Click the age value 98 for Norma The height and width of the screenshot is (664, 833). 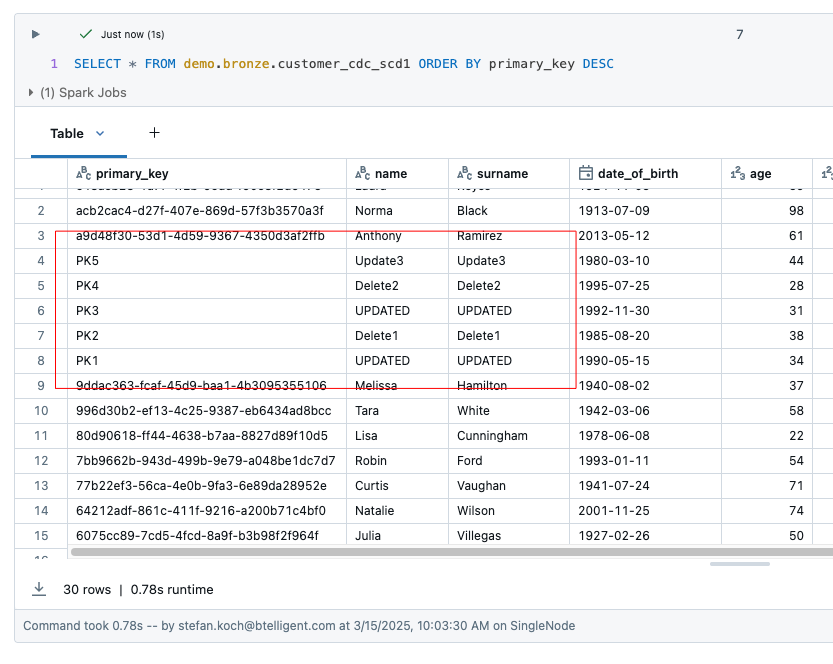coord(796,211)
